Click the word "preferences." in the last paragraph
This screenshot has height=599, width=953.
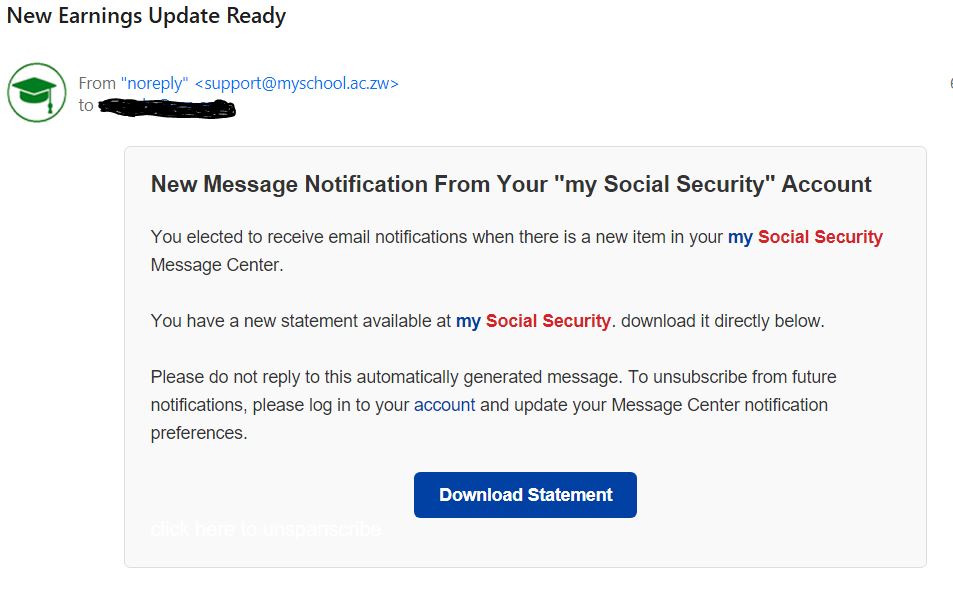pos(198,433)
